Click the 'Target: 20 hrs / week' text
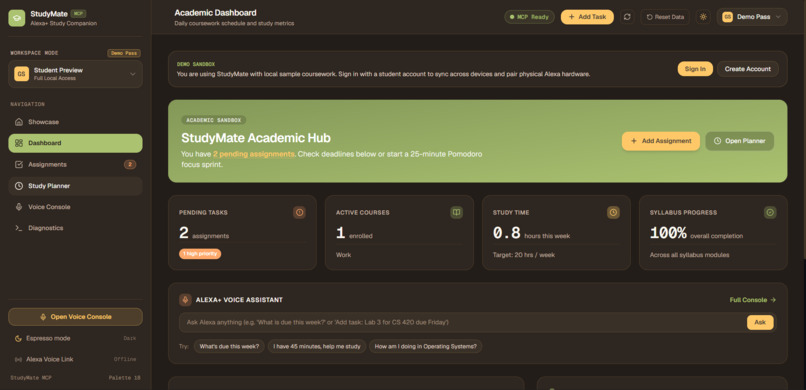The width and height of the screenshot is (806, 390). [x=524, y=255]
